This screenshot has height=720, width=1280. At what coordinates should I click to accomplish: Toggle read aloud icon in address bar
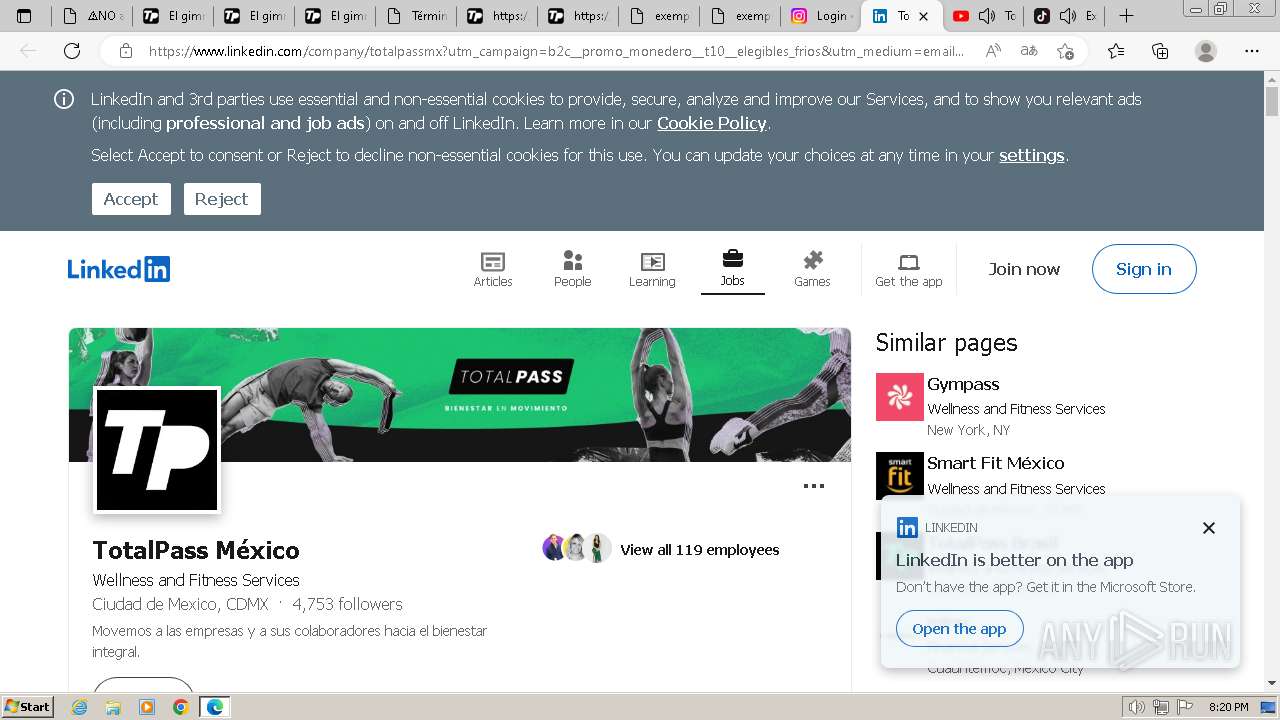tap(993, 50)
